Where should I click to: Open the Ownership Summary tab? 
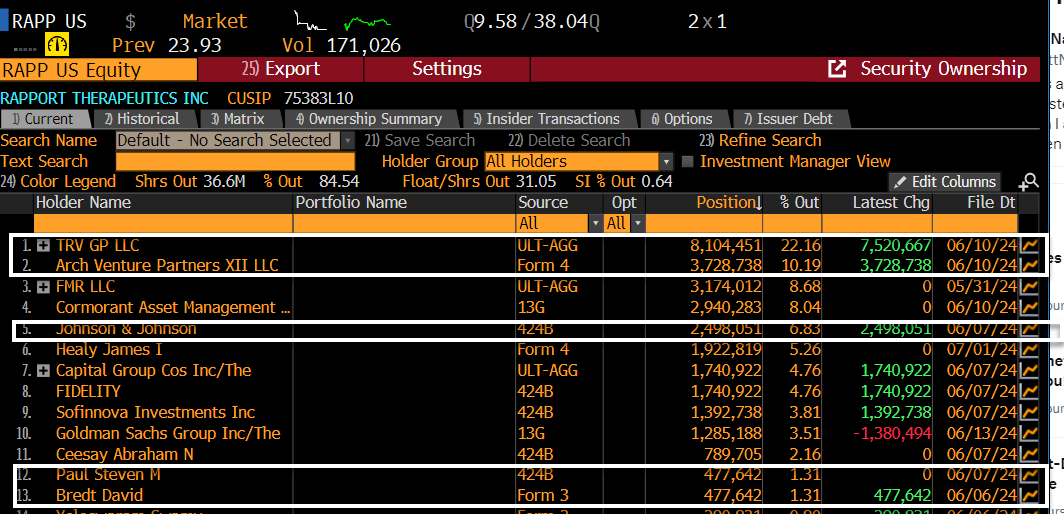pos(369,119)
